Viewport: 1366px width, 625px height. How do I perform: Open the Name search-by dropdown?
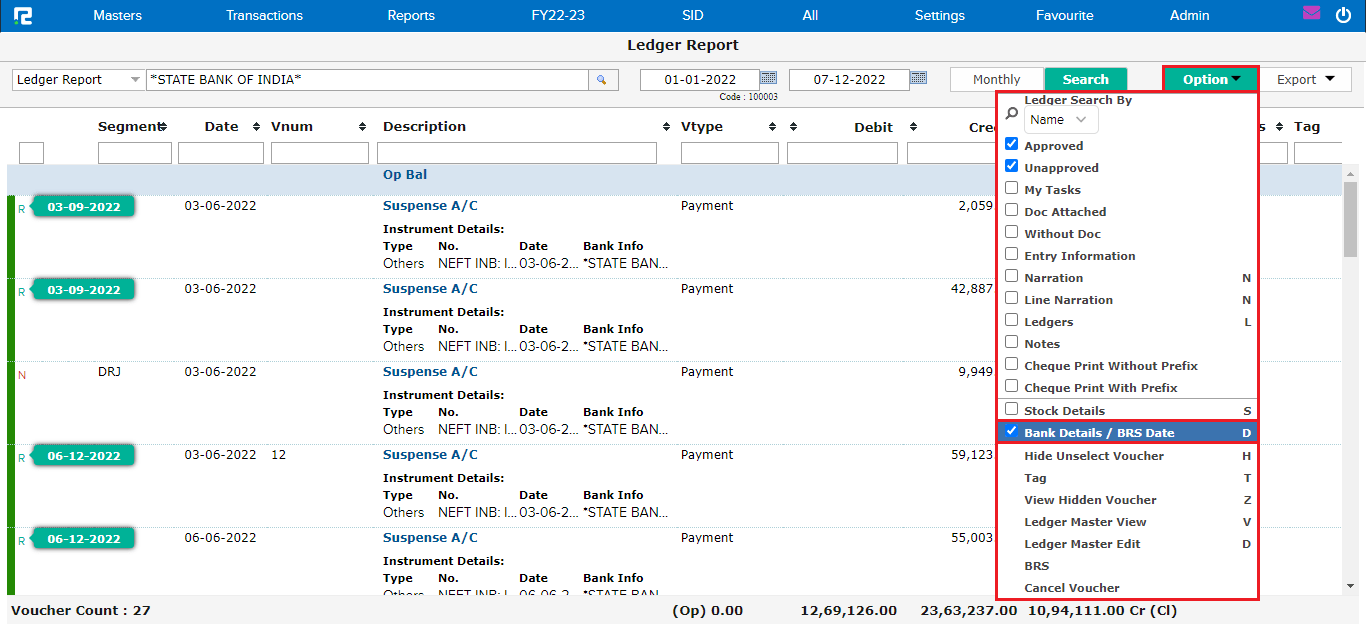click(1060, 120)
